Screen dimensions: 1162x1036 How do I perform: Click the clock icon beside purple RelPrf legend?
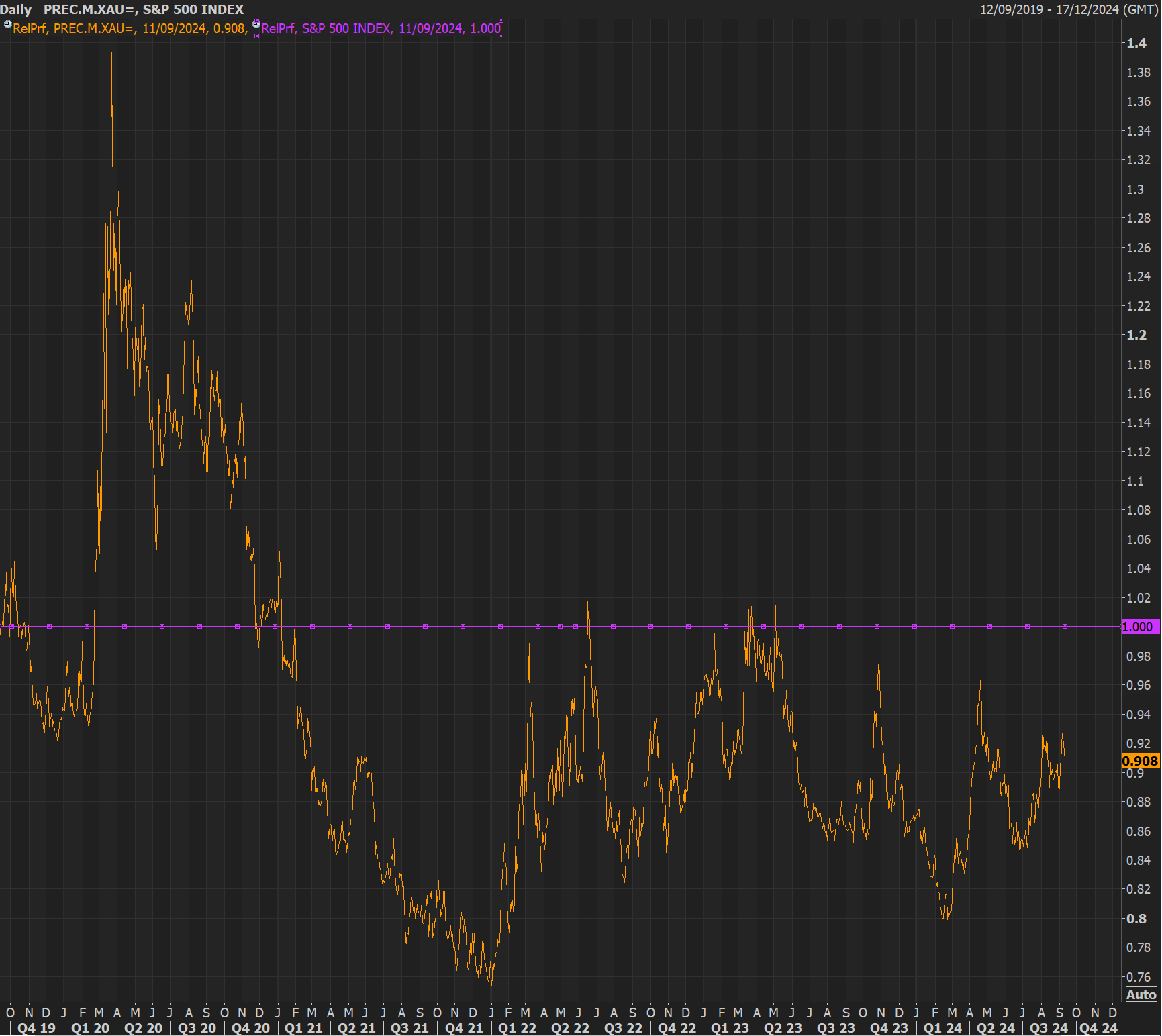[x=256, y=25]
